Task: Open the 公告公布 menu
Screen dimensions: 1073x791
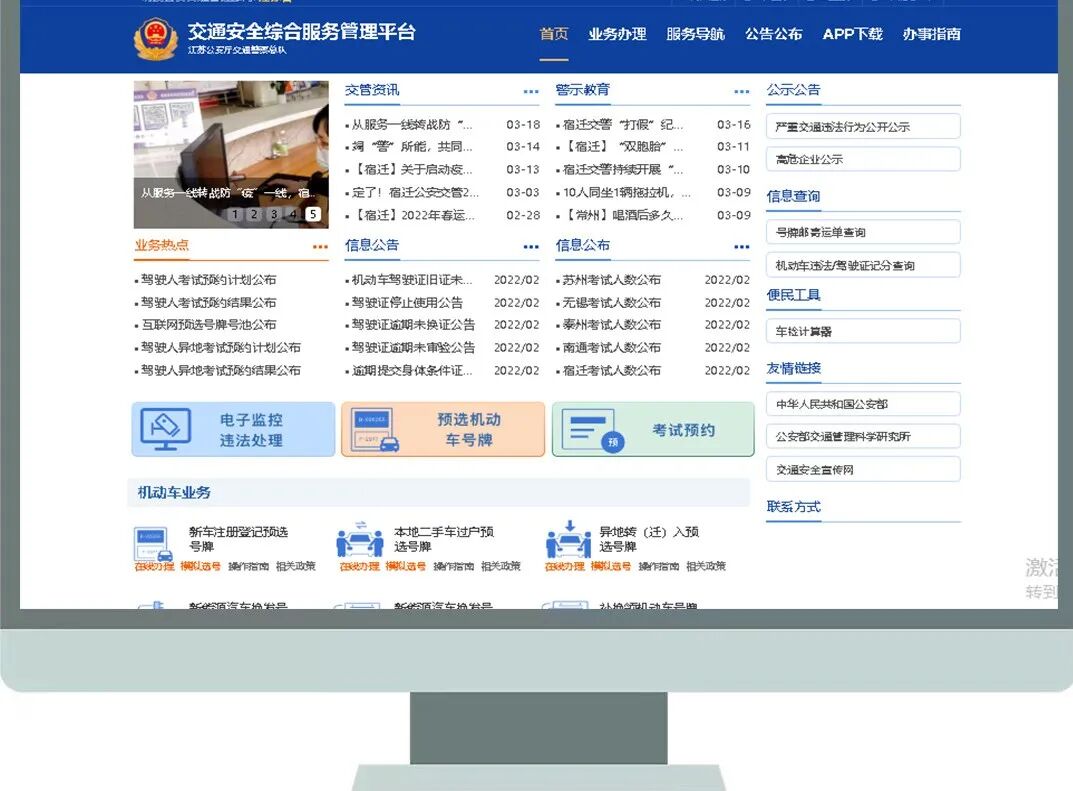Action: coord(772,34)
